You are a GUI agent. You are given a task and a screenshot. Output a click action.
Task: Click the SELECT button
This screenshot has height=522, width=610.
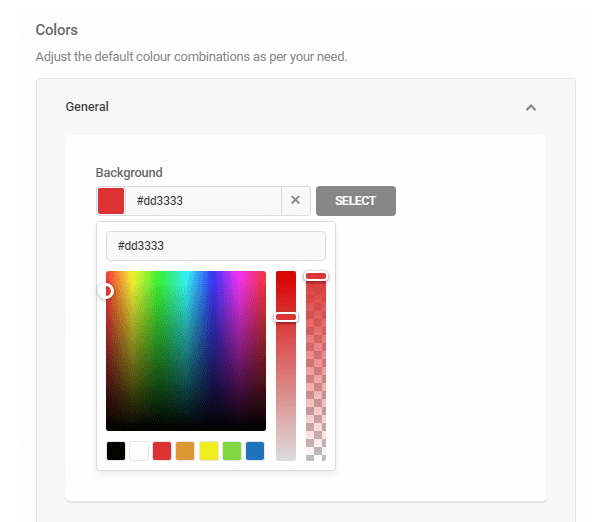[x=356, y=201]
